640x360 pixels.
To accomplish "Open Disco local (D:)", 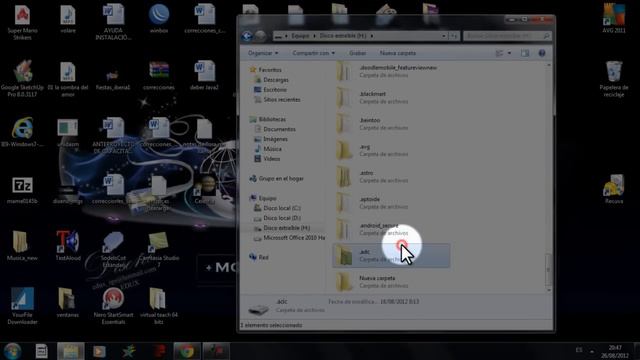I will click(x=282, y=218).
